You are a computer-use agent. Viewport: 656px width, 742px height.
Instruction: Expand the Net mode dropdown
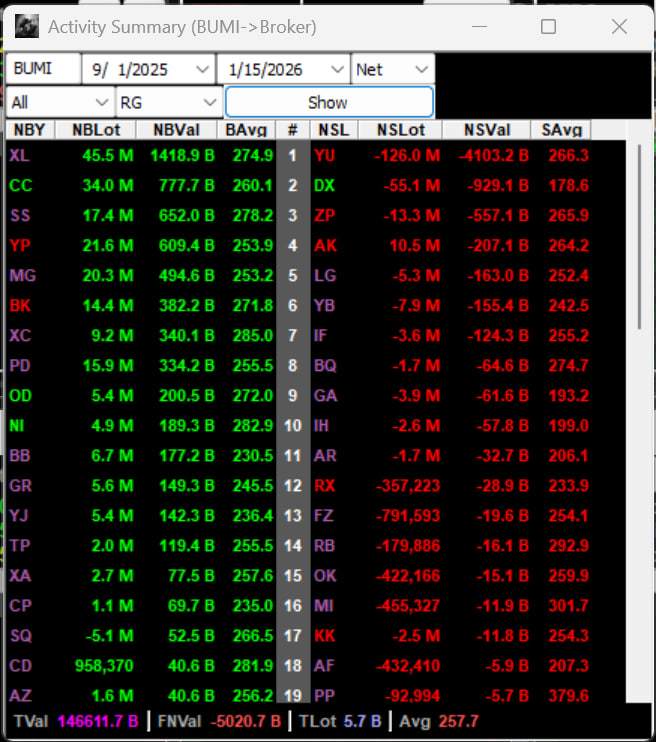click(421, 70)
